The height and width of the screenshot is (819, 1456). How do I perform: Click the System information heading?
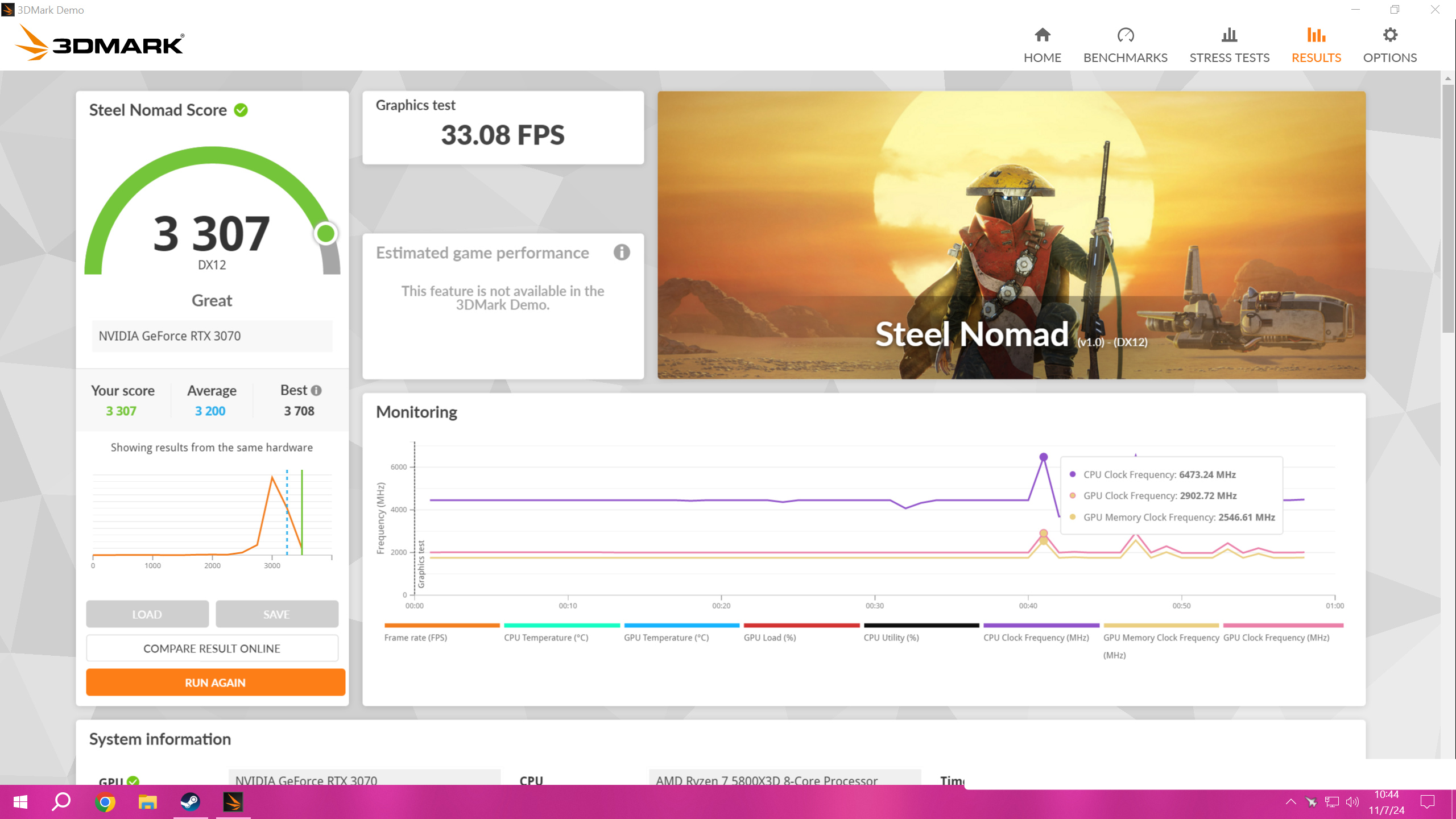pos(160,739)
